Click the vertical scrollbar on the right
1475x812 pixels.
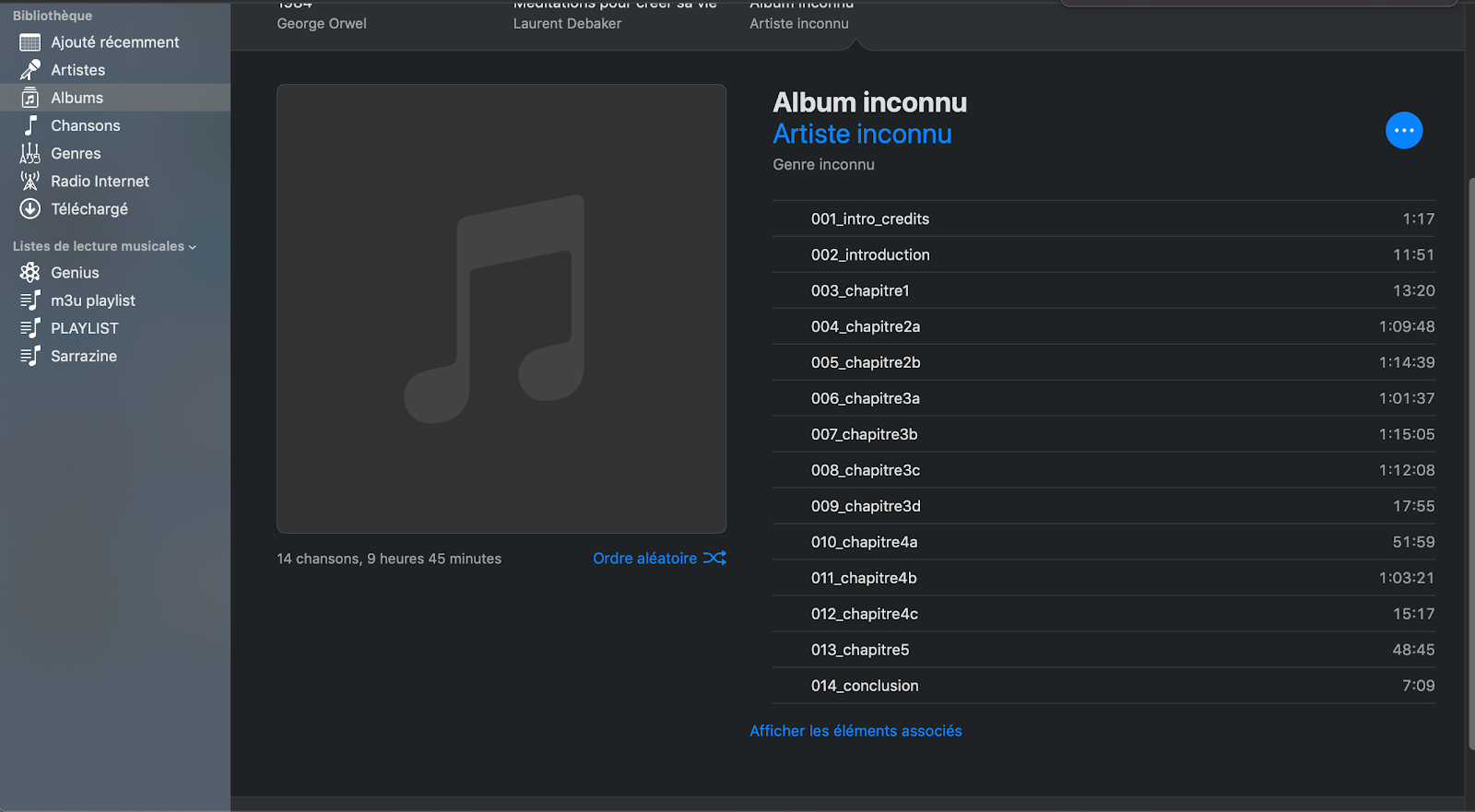coord(1469,461)
